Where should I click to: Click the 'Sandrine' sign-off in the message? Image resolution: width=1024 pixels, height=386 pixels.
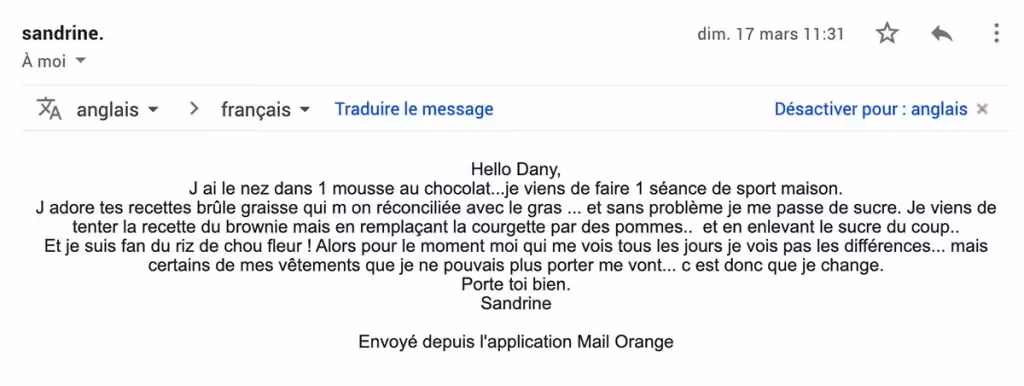coord(516,303)
